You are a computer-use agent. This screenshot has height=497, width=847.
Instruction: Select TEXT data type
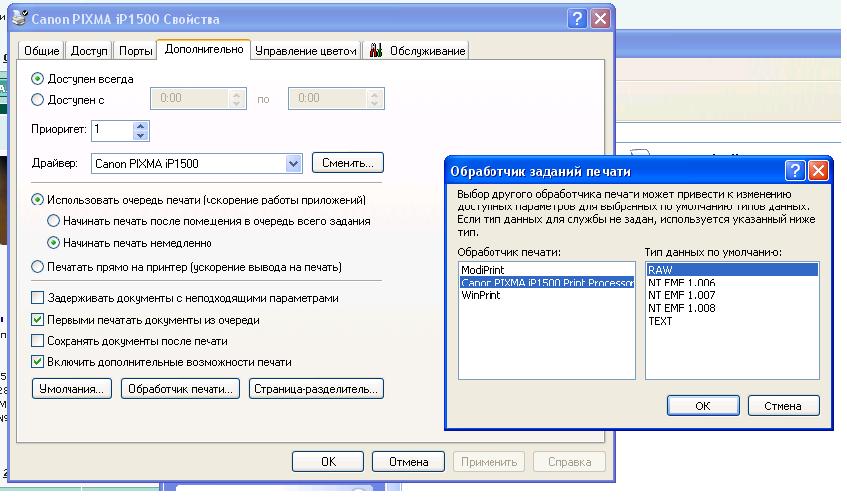(732, 321)
